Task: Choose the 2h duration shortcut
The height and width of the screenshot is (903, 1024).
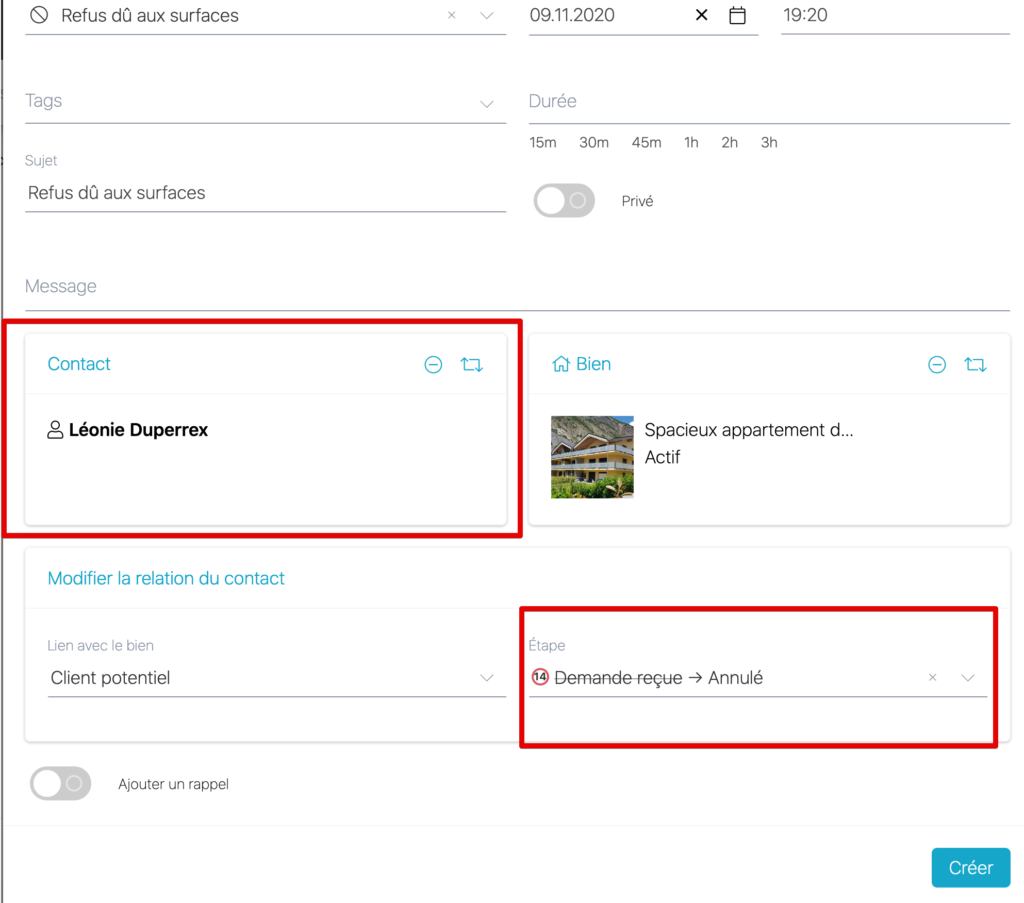Action: (x=729, y=143)
